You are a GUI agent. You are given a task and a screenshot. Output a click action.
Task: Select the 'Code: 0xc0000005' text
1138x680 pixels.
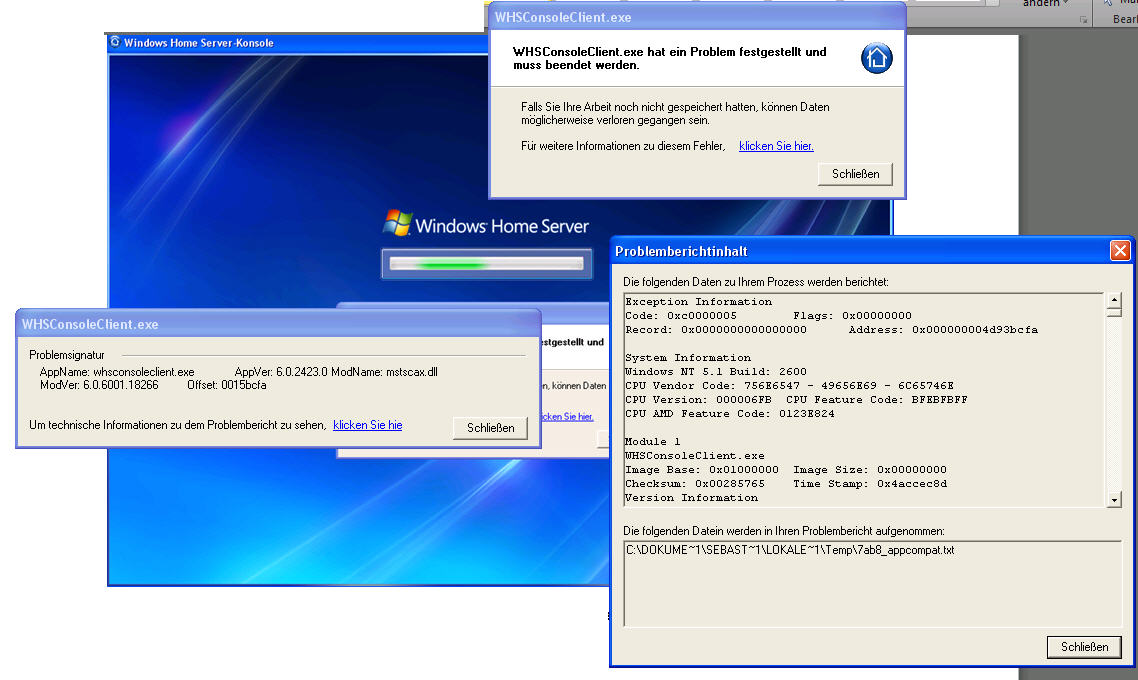coord(681,316)
